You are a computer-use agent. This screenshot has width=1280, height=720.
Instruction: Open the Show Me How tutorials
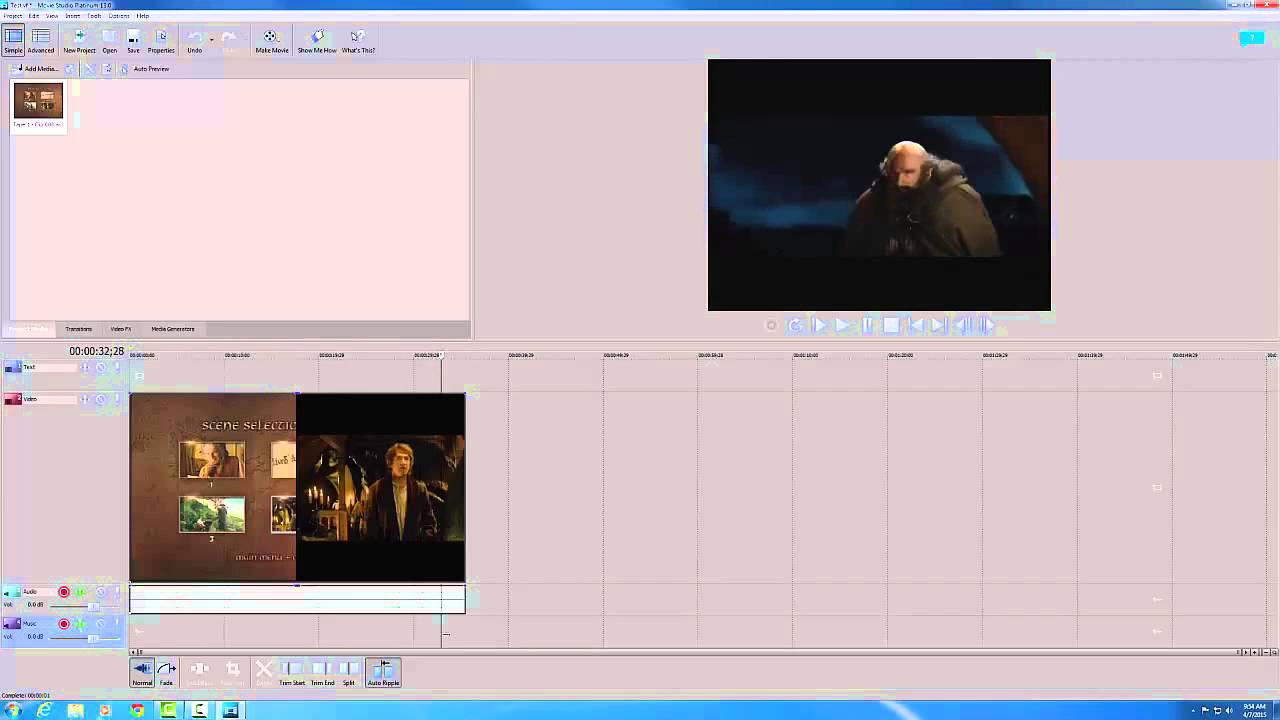pos(316,40)
